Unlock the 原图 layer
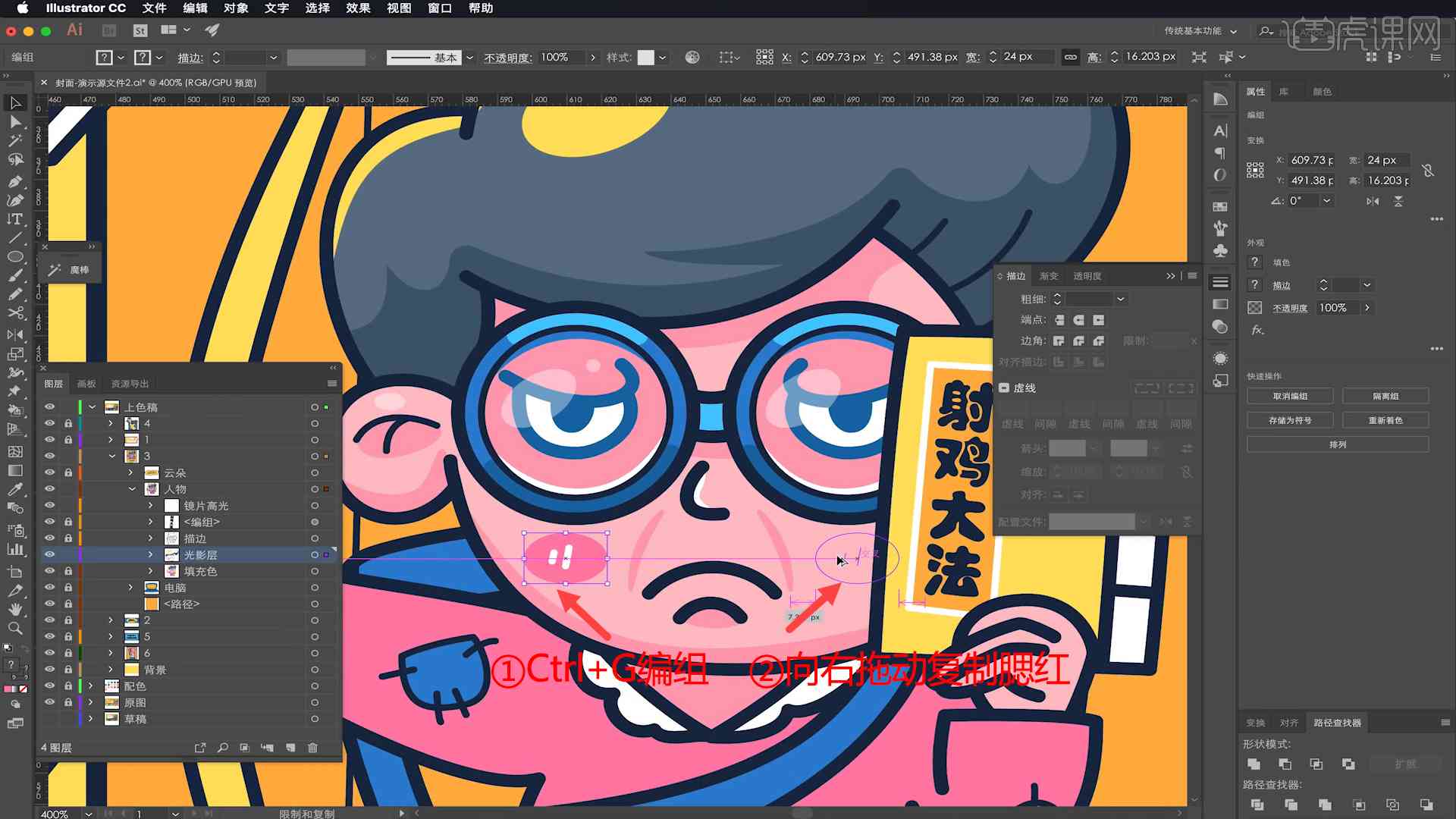Viewport: 1456px width, 819px height. tap(68, 702)
